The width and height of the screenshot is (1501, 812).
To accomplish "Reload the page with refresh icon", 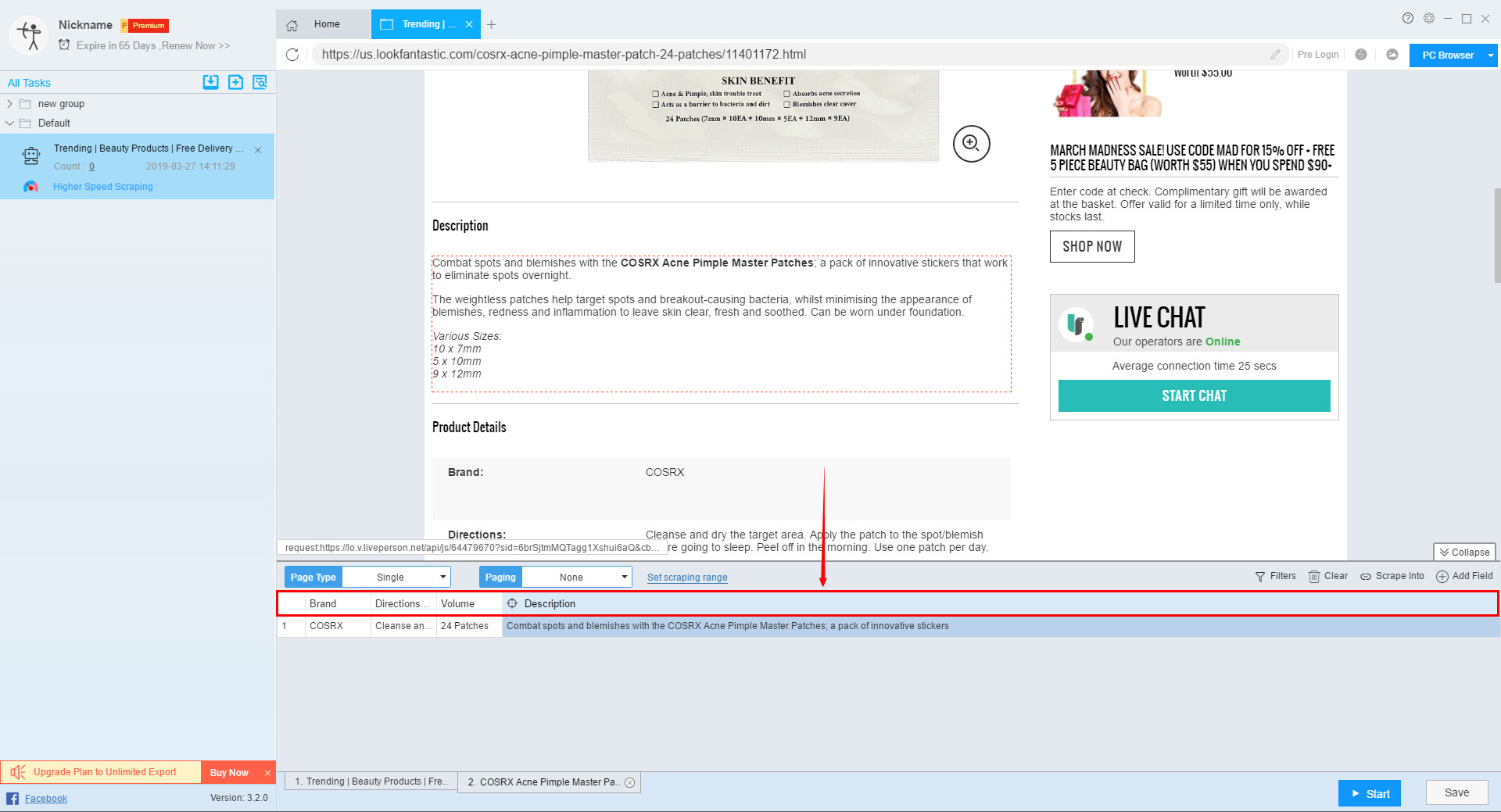I will tap(292, 55).
